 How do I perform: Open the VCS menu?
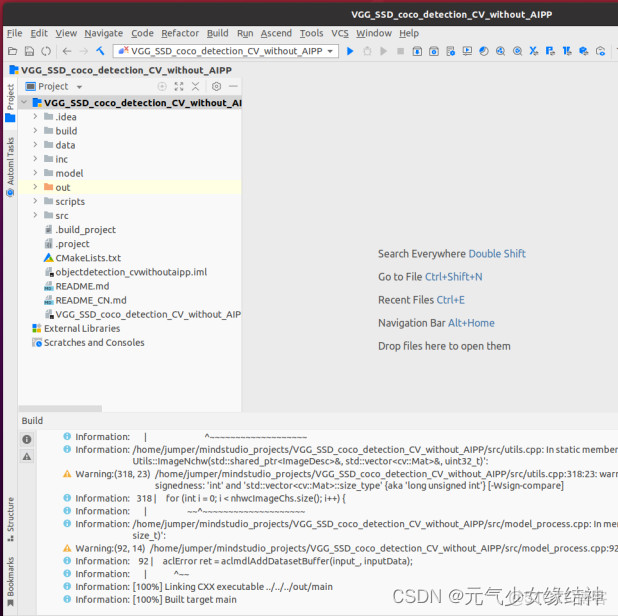(340, 33)
